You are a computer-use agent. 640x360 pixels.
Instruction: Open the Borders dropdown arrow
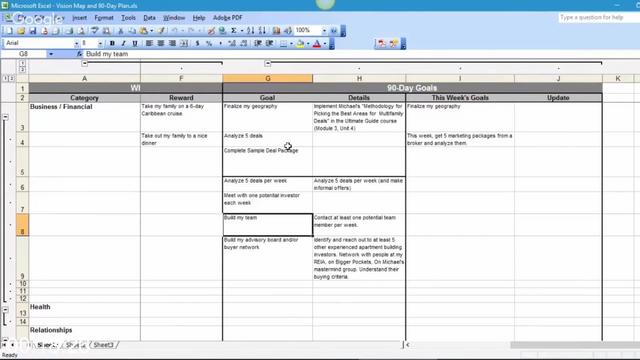coord(291,43)
